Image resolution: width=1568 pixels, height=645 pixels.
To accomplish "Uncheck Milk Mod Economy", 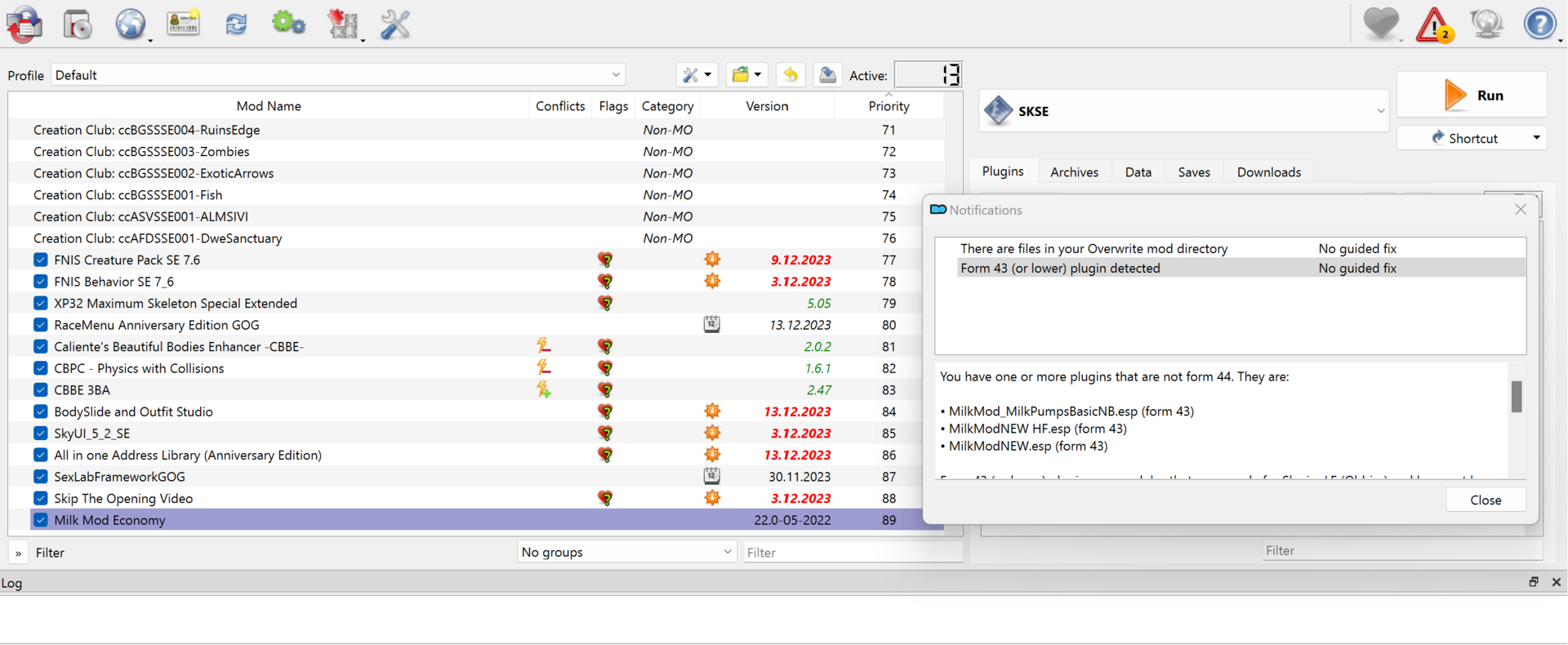I will (40, 519).
